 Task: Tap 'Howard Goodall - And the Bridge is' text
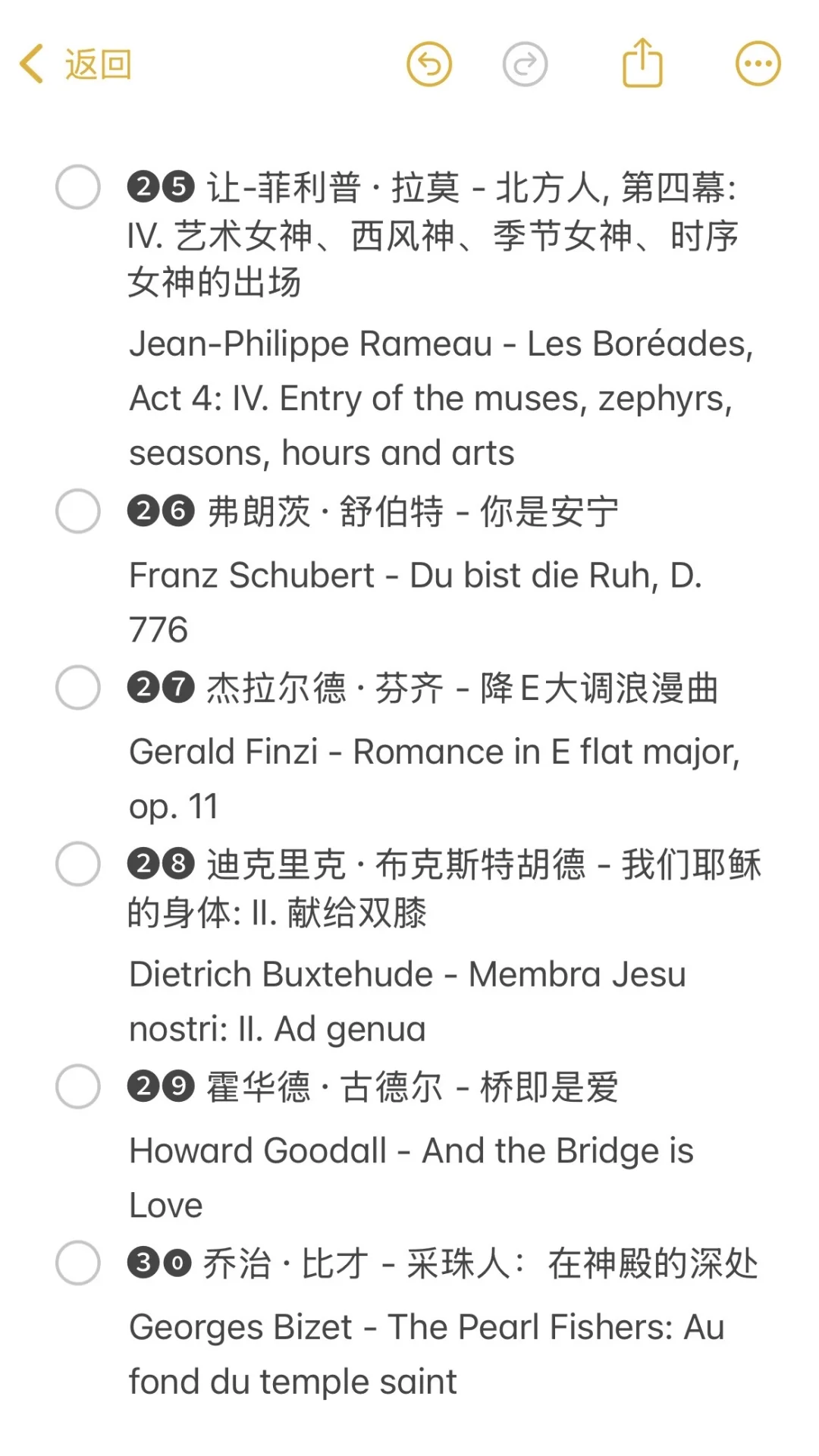pyautogui.click(x=411, y=1151)
